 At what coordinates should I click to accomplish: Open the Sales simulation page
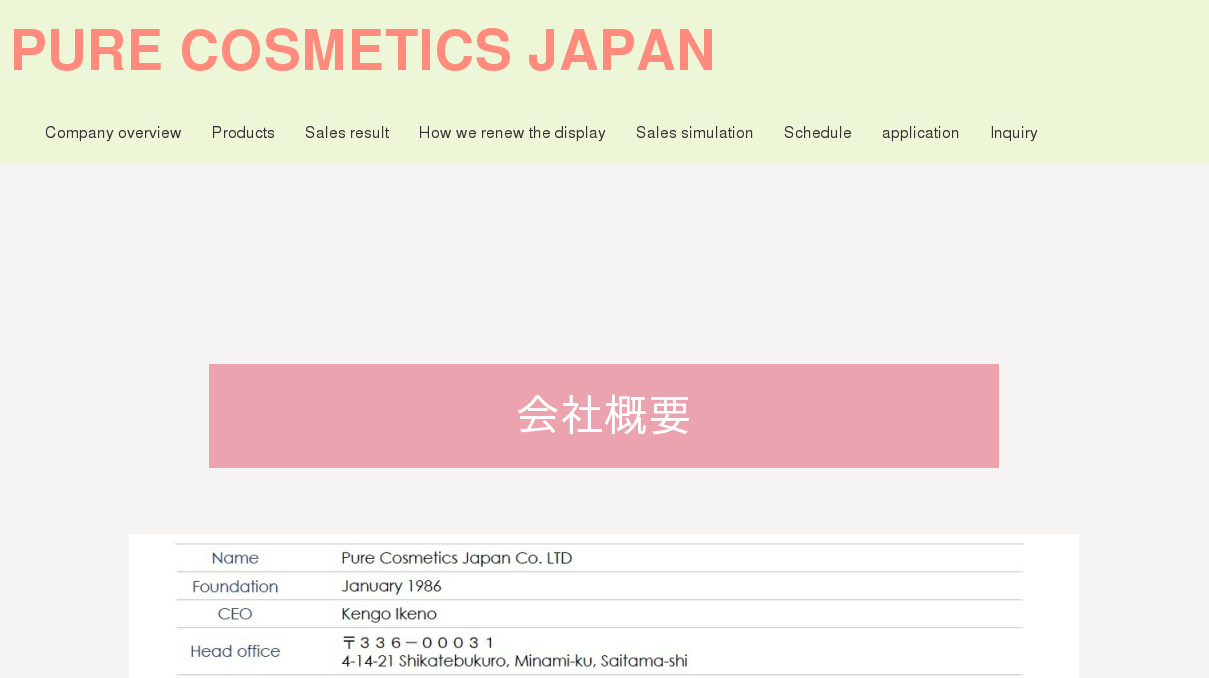tap(694, 133)
